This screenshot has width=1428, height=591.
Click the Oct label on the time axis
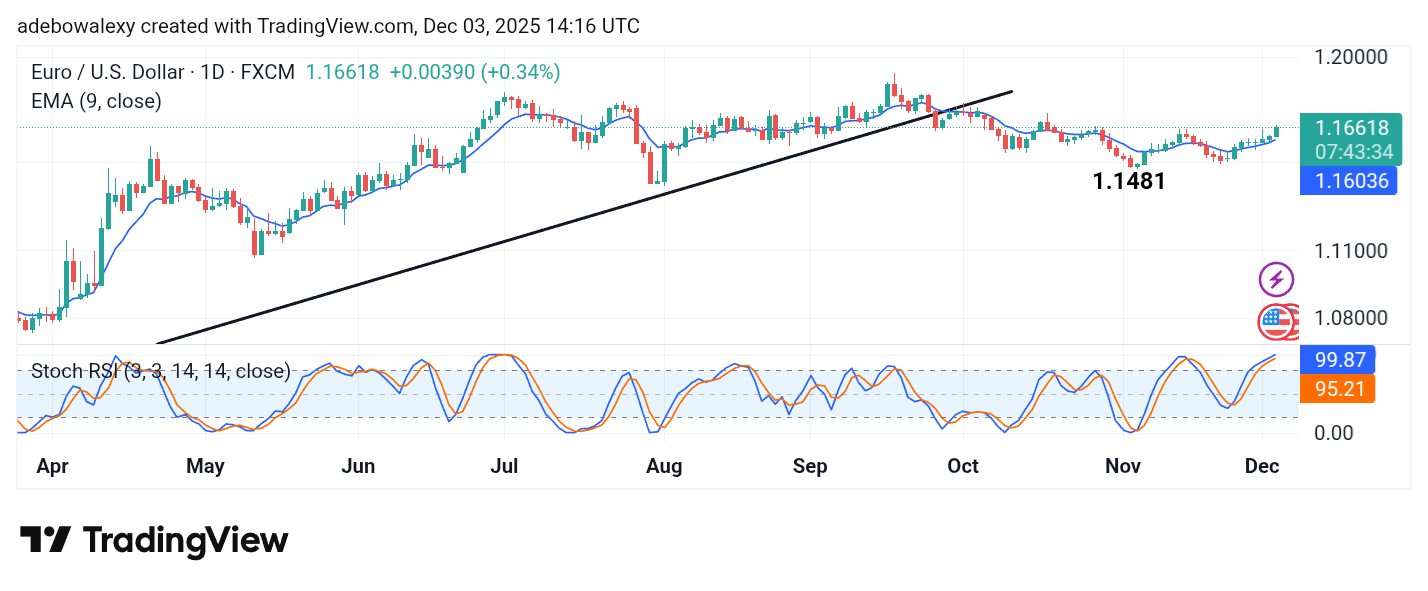(962, 467)
